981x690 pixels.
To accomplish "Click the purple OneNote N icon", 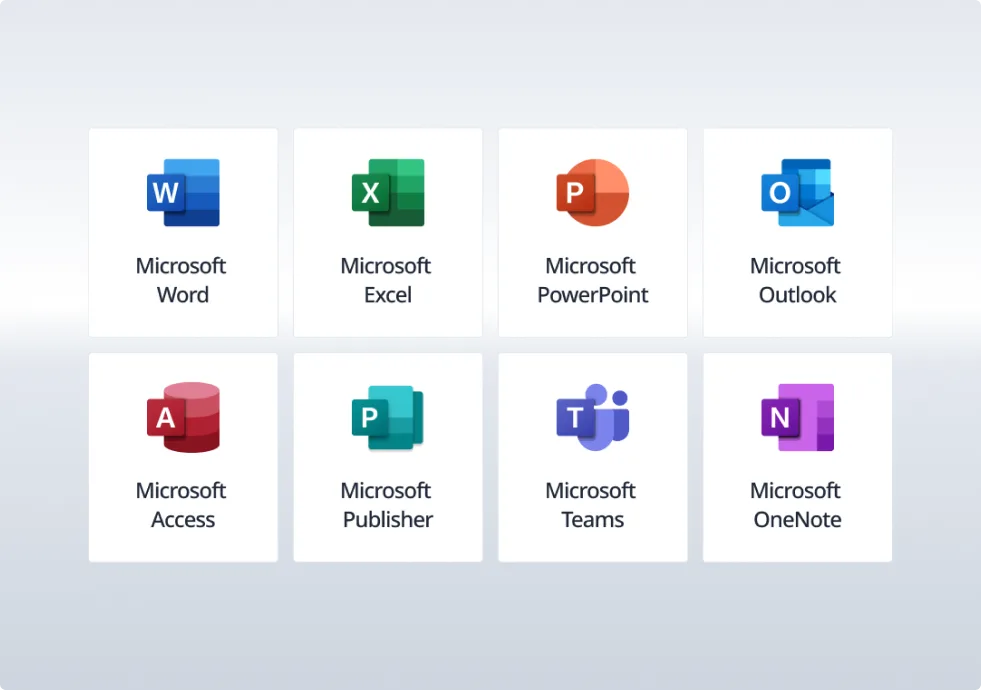I will tap(797, 417).
